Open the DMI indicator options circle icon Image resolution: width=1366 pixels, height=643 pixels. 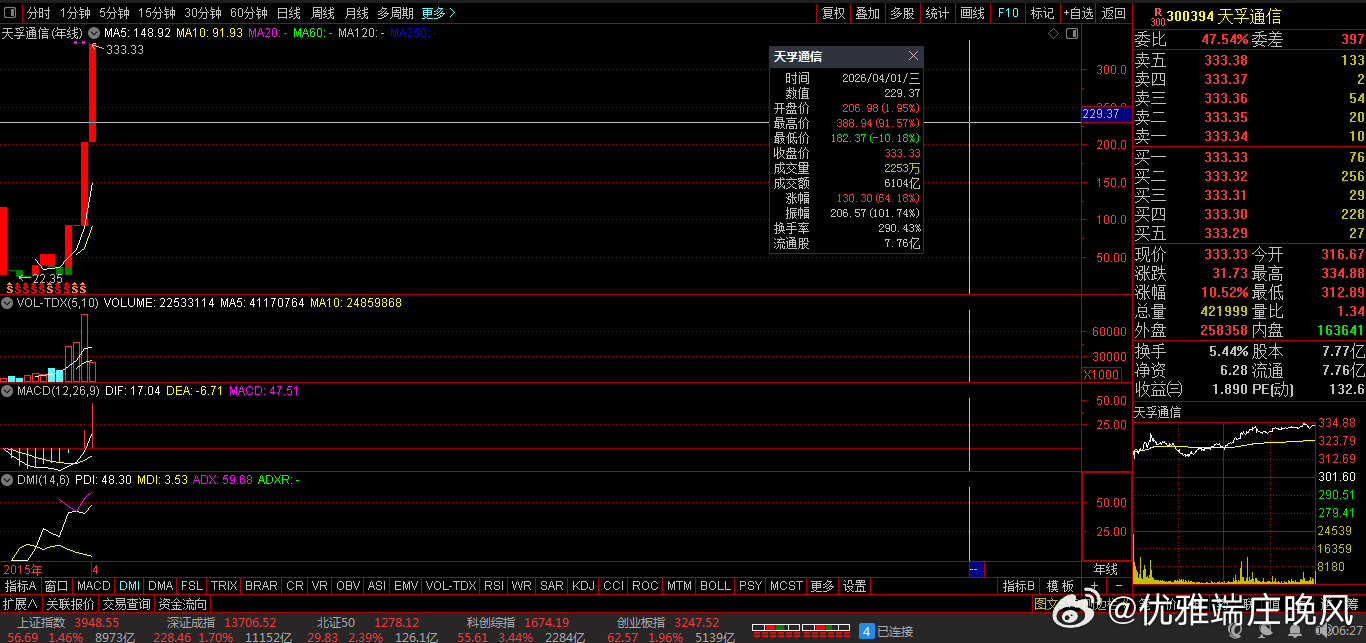(x=9, y=480)
